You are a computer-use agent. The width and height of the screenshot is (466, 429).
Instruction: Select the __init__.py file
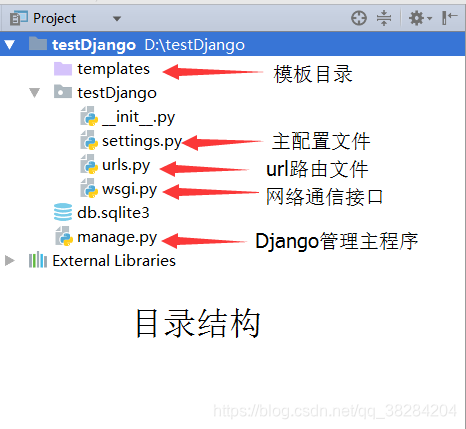click(138, 117)
